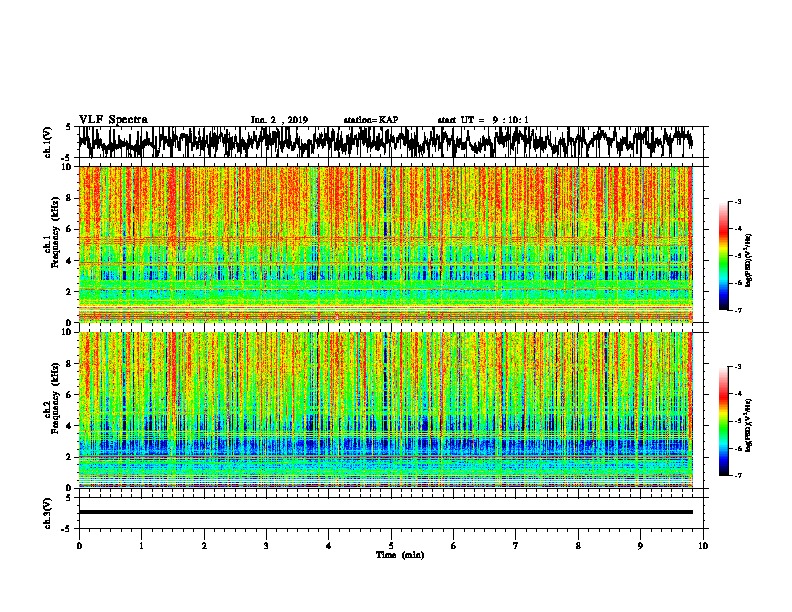Viewport: 792px width, 612px height.
Task: Click the ch.1 spectrogram plot area
Action: (x=386, y=244)
